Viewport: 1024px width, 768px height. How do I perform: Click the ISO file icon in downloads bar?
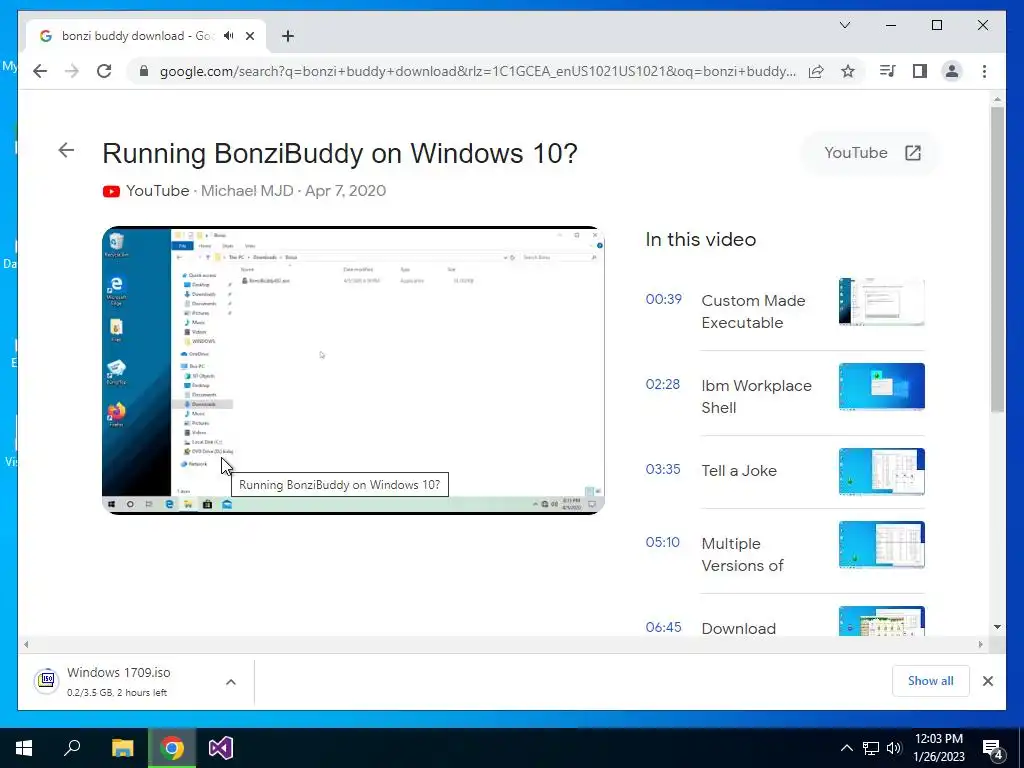point(47,681)
